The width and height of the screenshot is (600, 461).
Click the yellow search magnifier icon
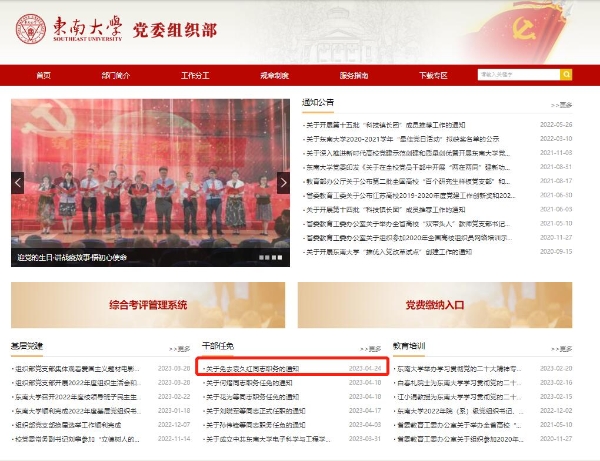point(566,74)
